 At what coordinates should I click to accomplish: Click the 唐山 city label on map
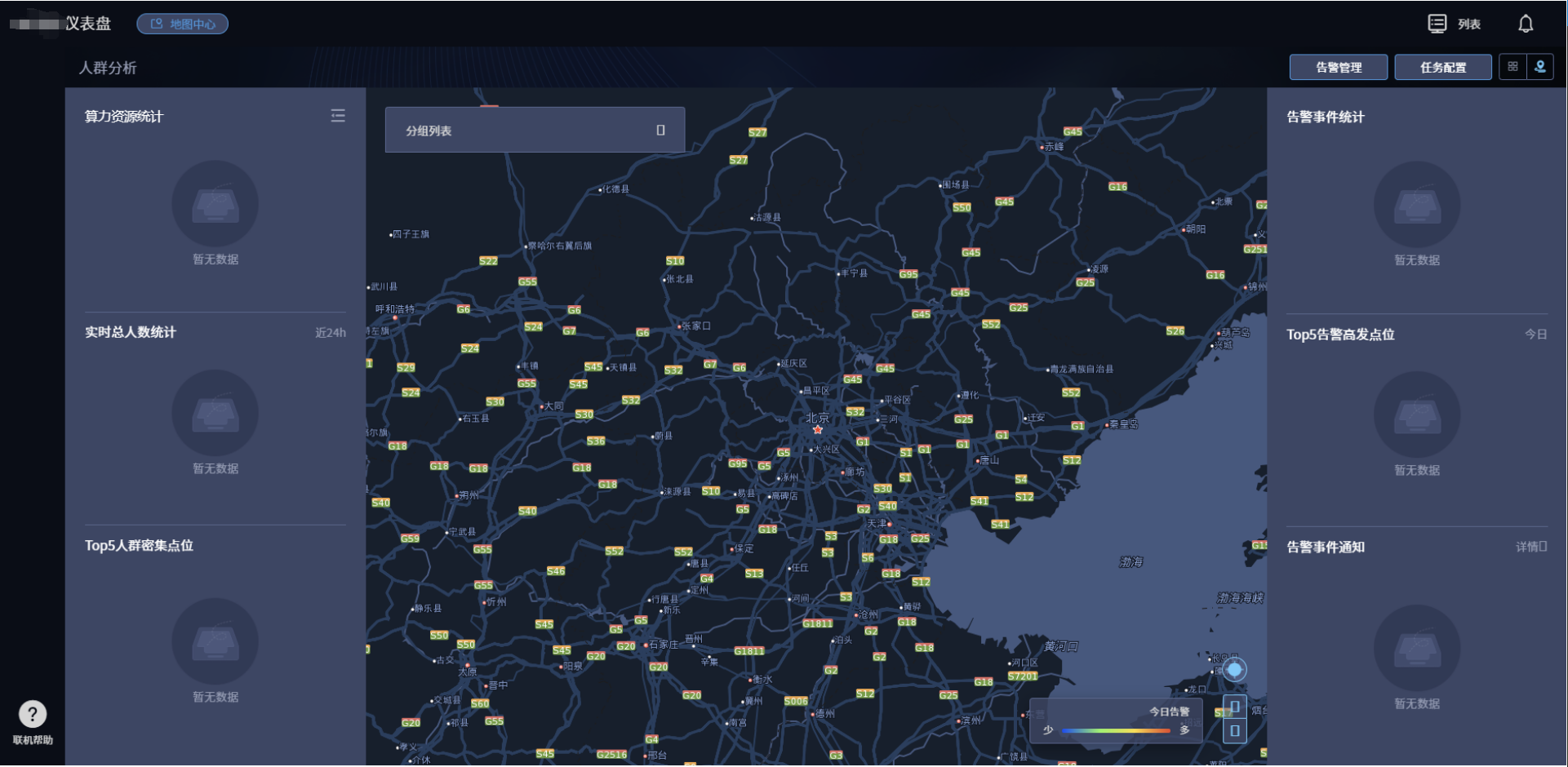point(989,460)
